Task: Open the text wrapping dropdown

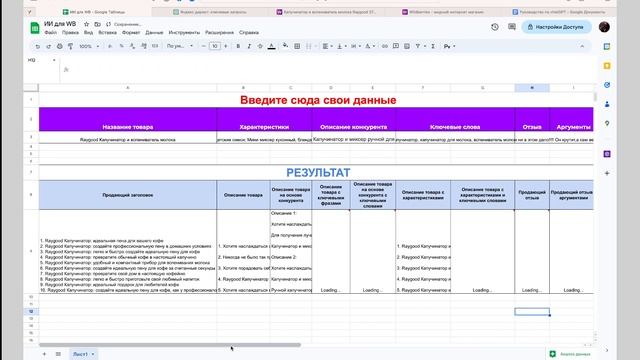Action: [356, 47]
